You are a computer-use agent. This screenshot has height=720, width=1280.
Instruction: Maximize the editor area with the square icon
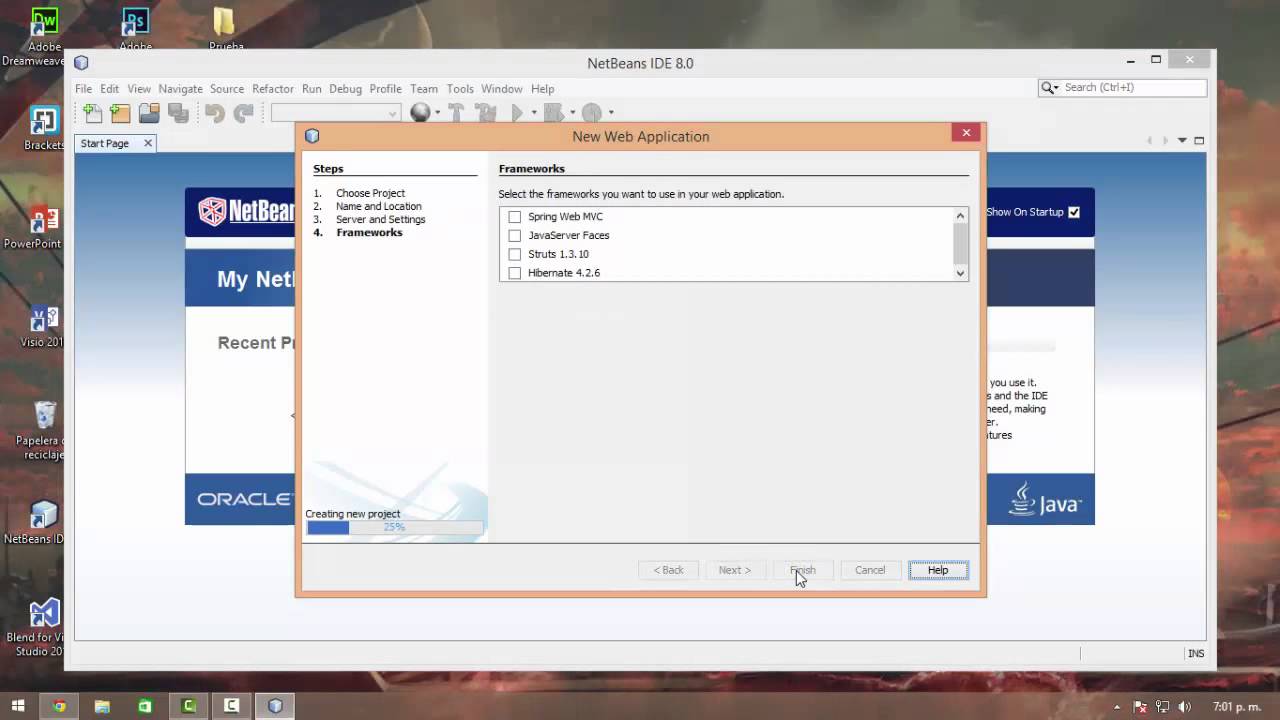(x=1199, y=141)
